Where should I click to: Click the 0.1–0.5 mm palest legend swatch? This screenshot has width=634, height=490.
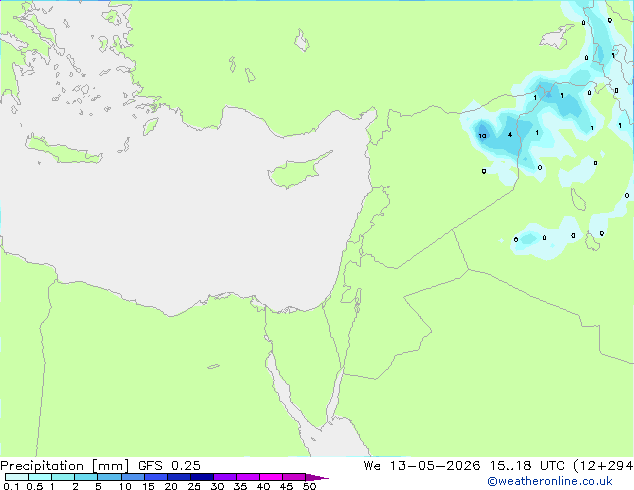17,477
